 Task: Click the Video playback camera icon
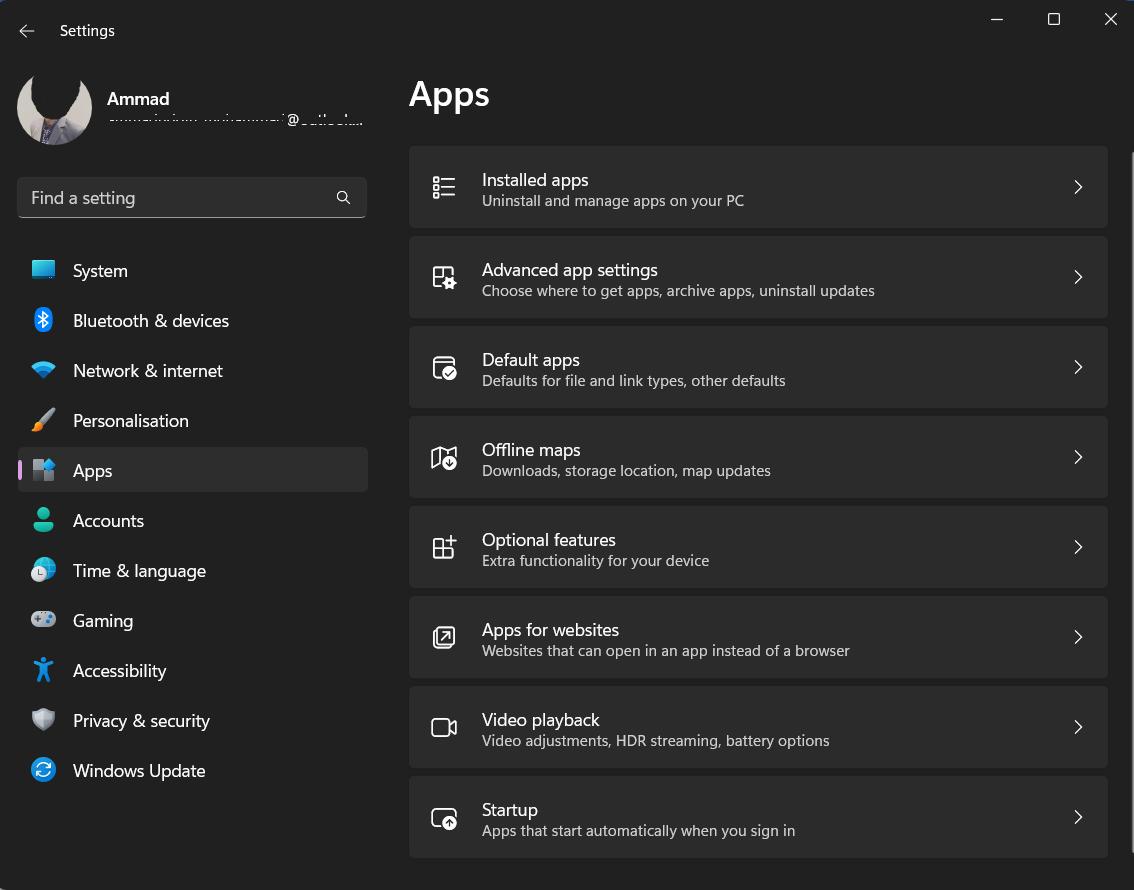click(444, 727)
